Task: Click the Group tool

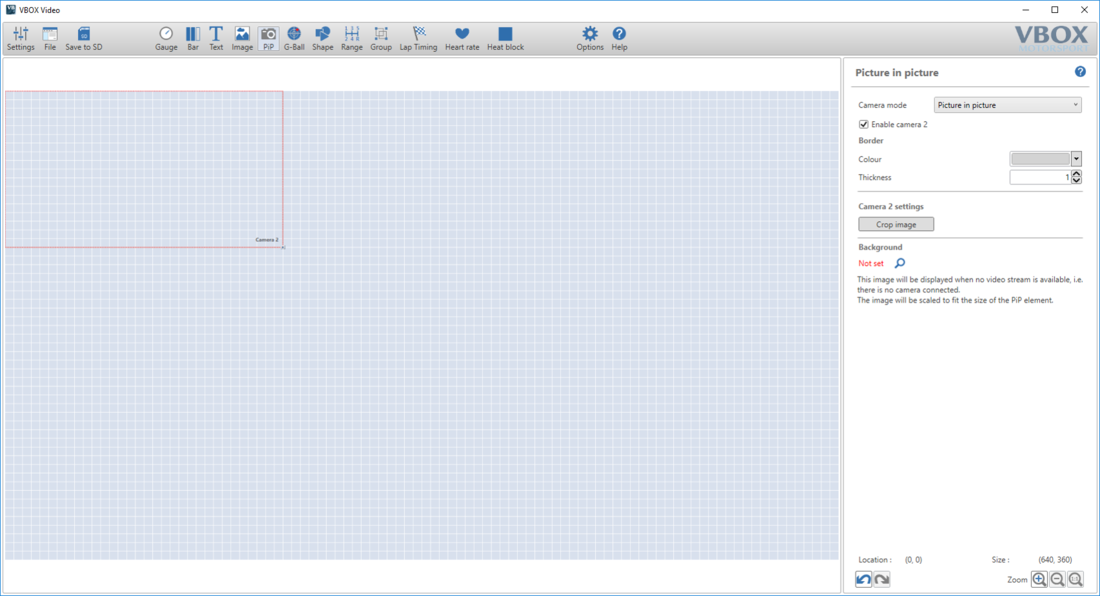Action: click(381, 39)
